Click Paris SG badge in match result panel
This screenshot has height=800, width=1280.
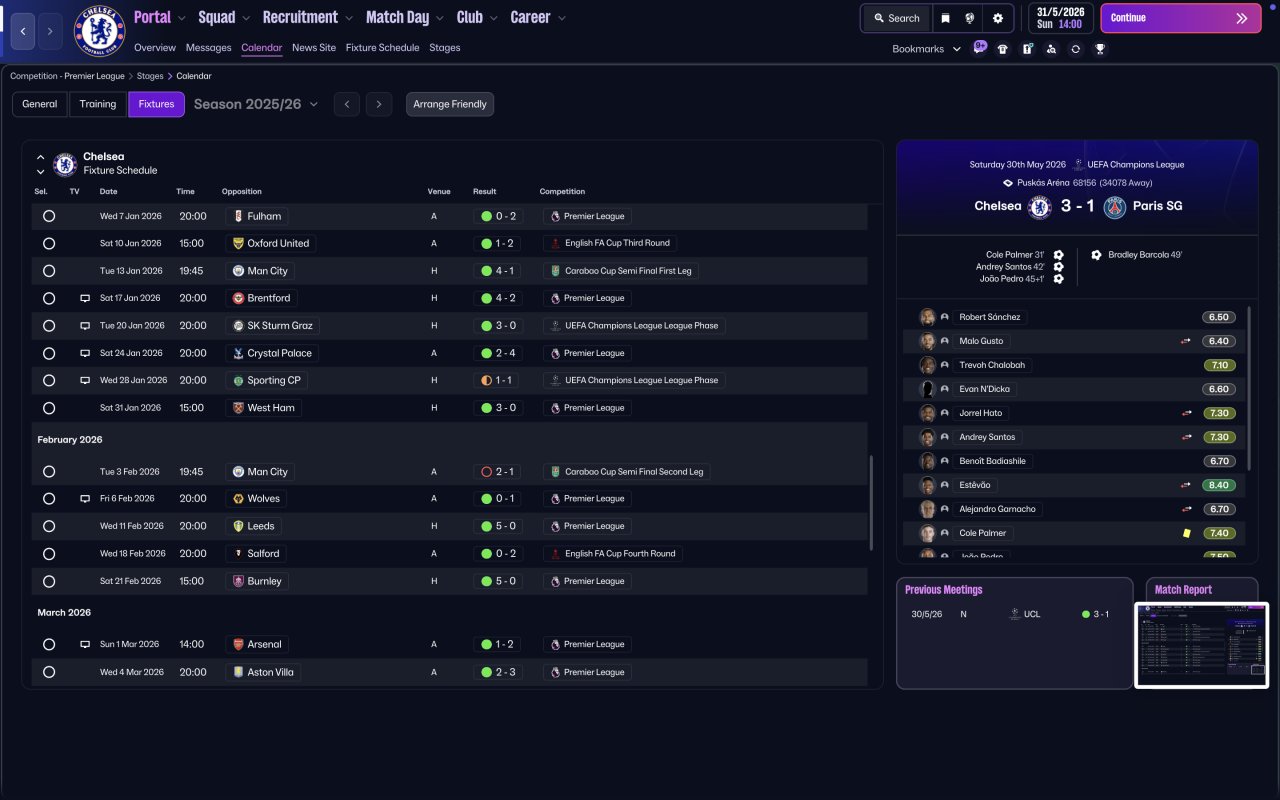[1115, 207]
